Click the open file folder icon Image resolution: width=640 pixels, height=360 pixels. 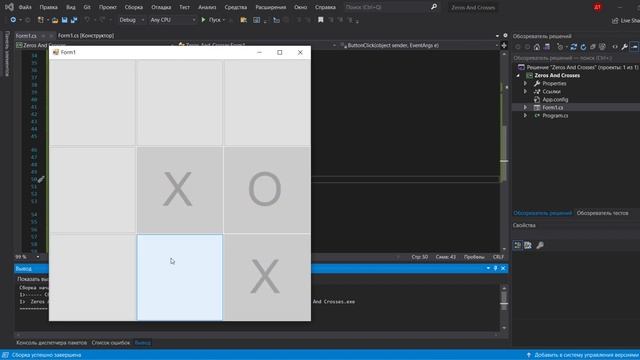[55, 20]
